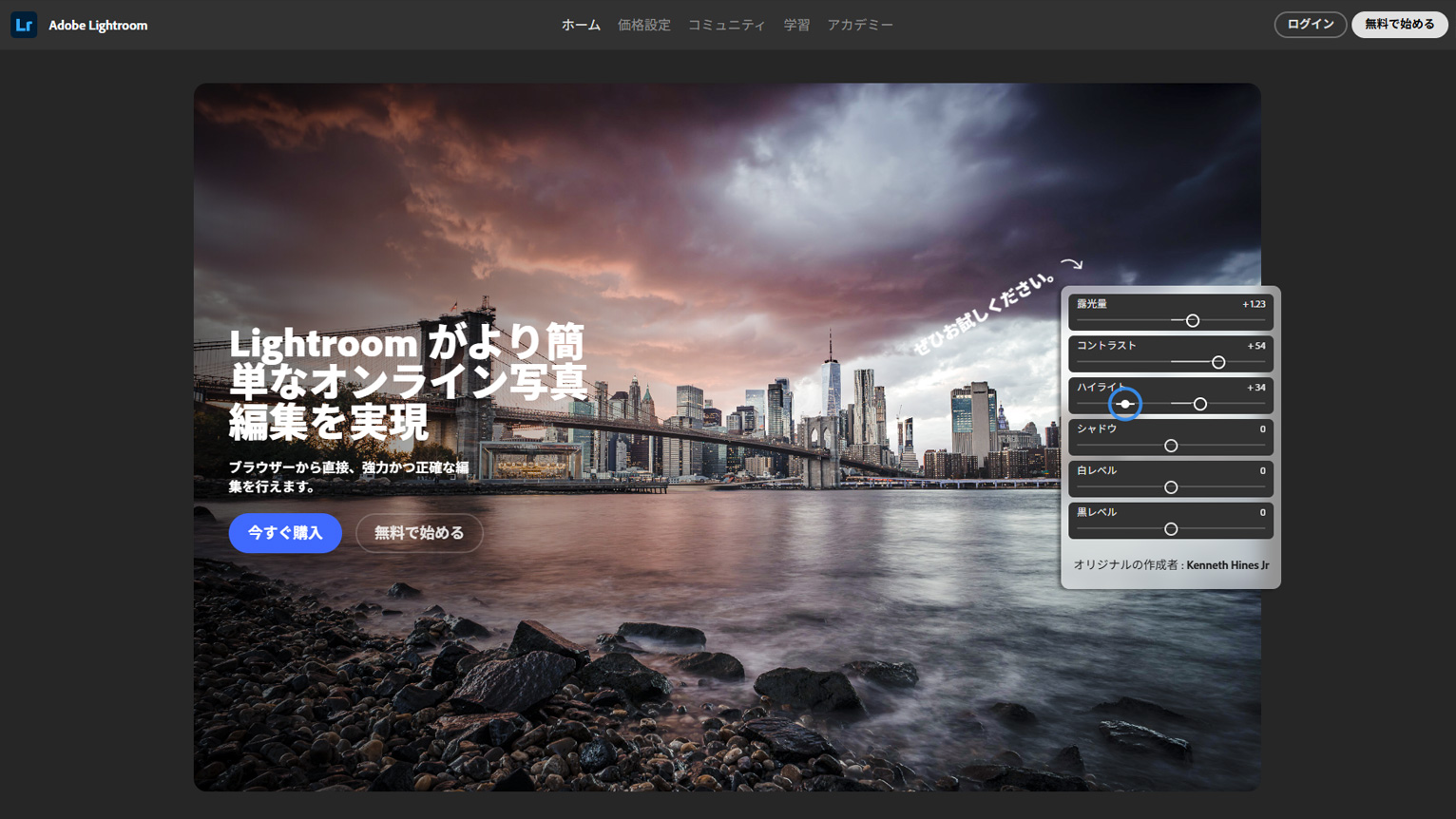Screen dimensions: 1456x819
Task: Click the コントラスト slider handle
Action: click(1218, 363)
